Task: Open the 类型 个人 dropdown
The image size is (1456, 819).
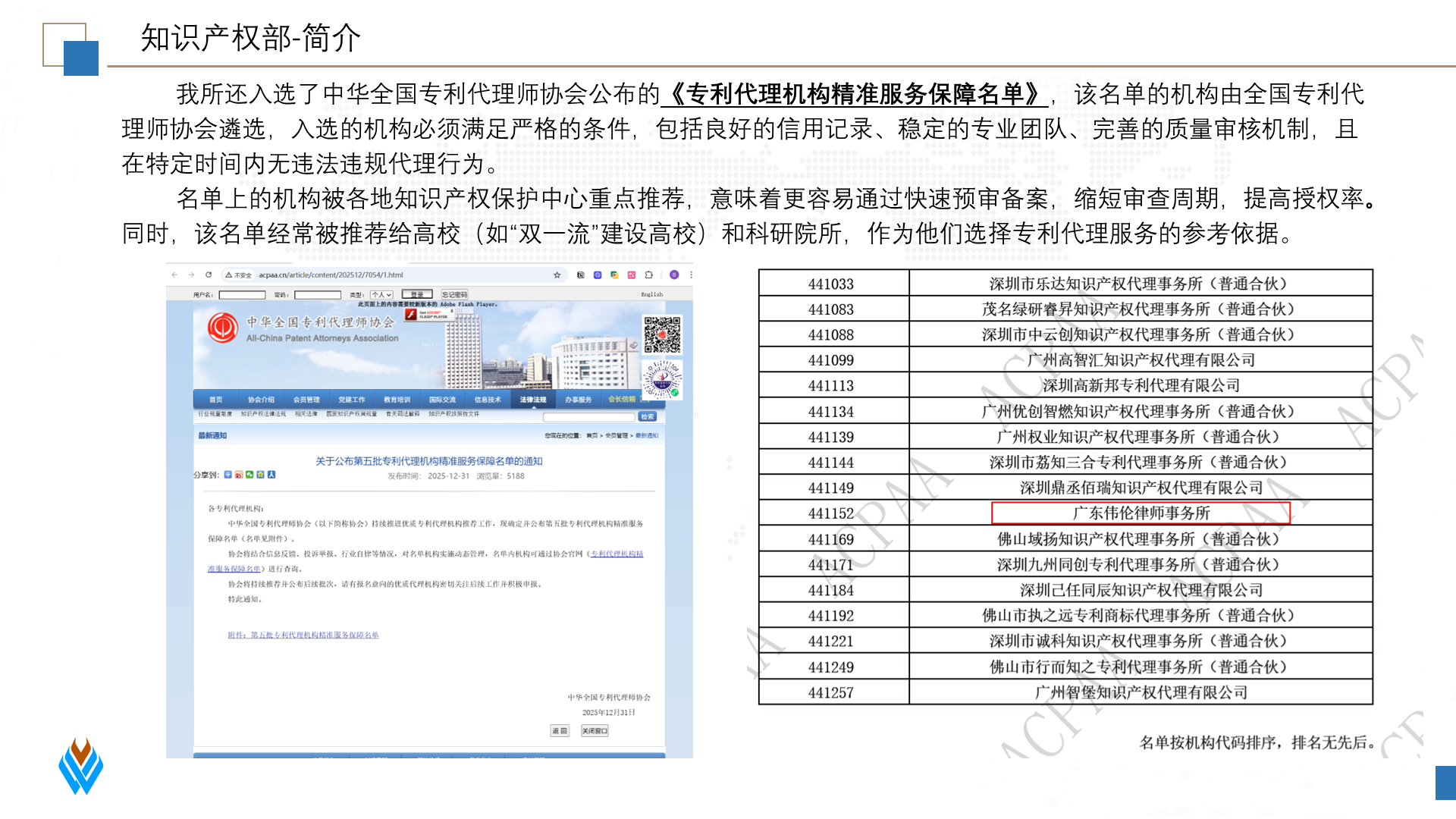Action: [x=381, y=294]
